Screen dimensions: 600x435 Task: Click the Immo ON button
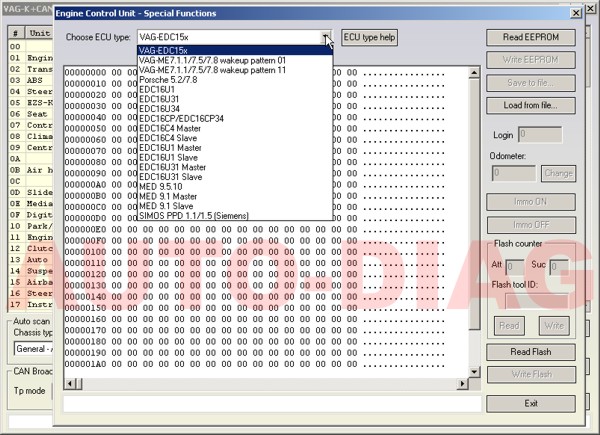[x=531, y=202]
